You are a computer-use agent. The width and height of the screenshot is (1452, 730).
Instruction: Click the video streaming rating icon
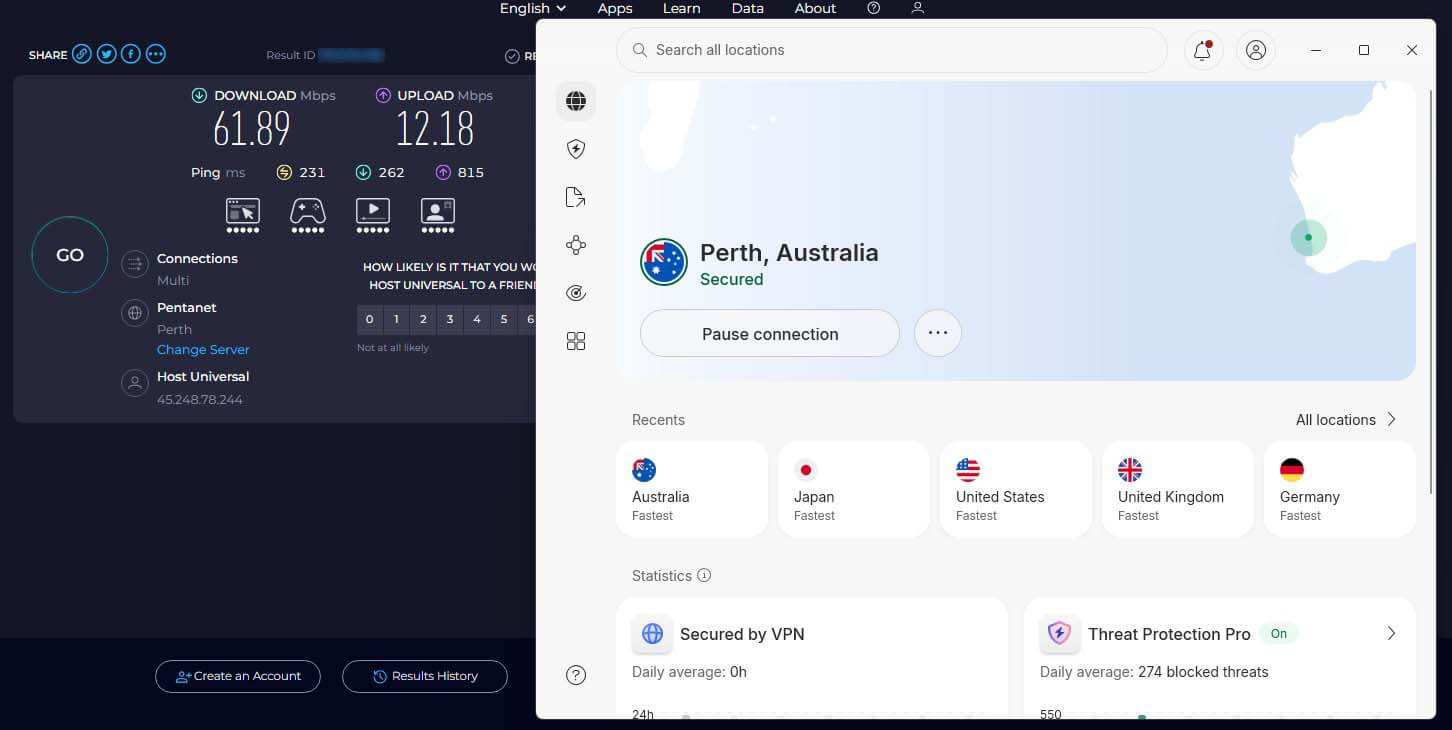pos(373,215)
